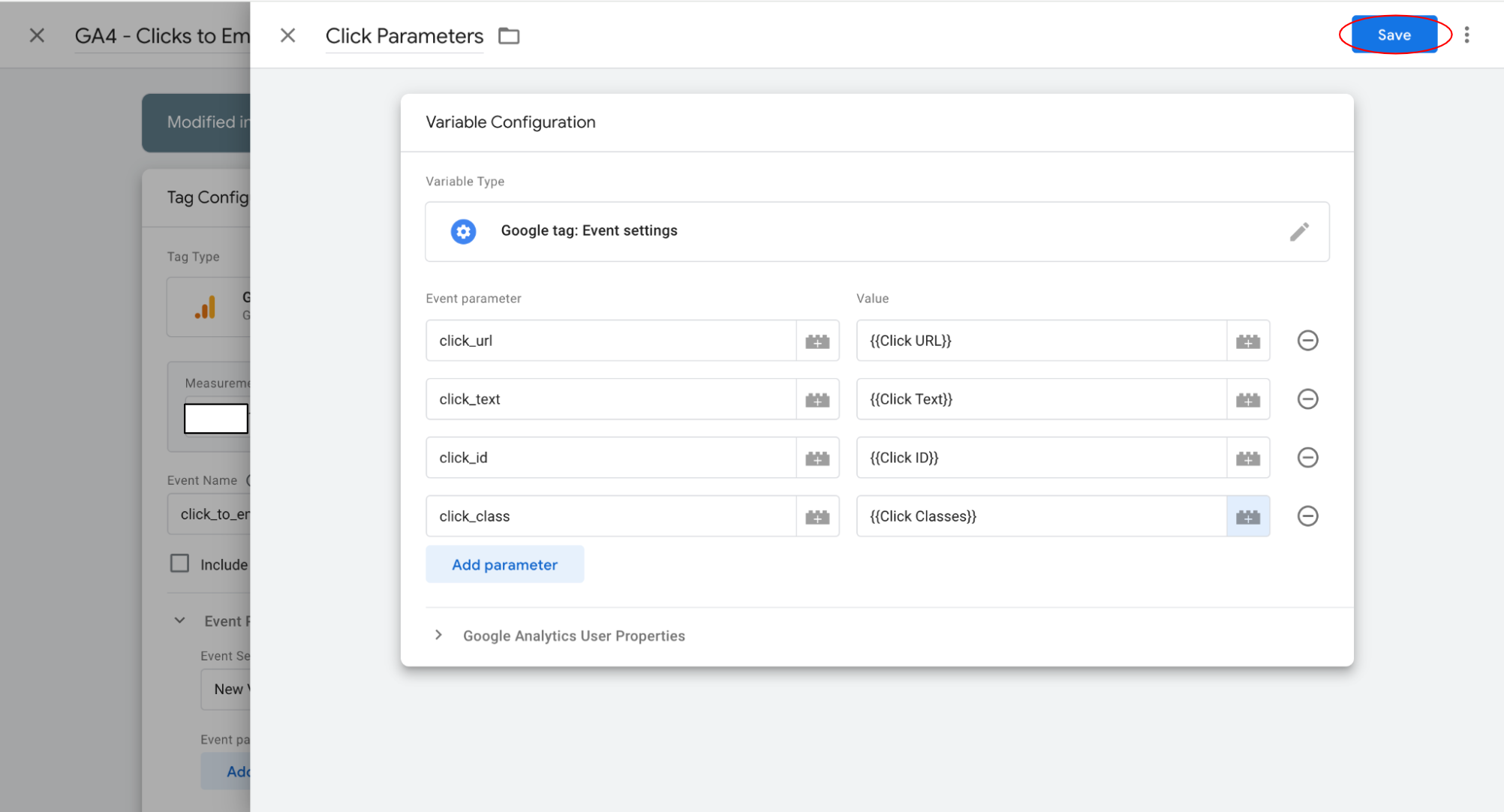This screenshot has height=812, width=1504.
Task: Click the click_text parameter name field
Action: pos(610,399)
